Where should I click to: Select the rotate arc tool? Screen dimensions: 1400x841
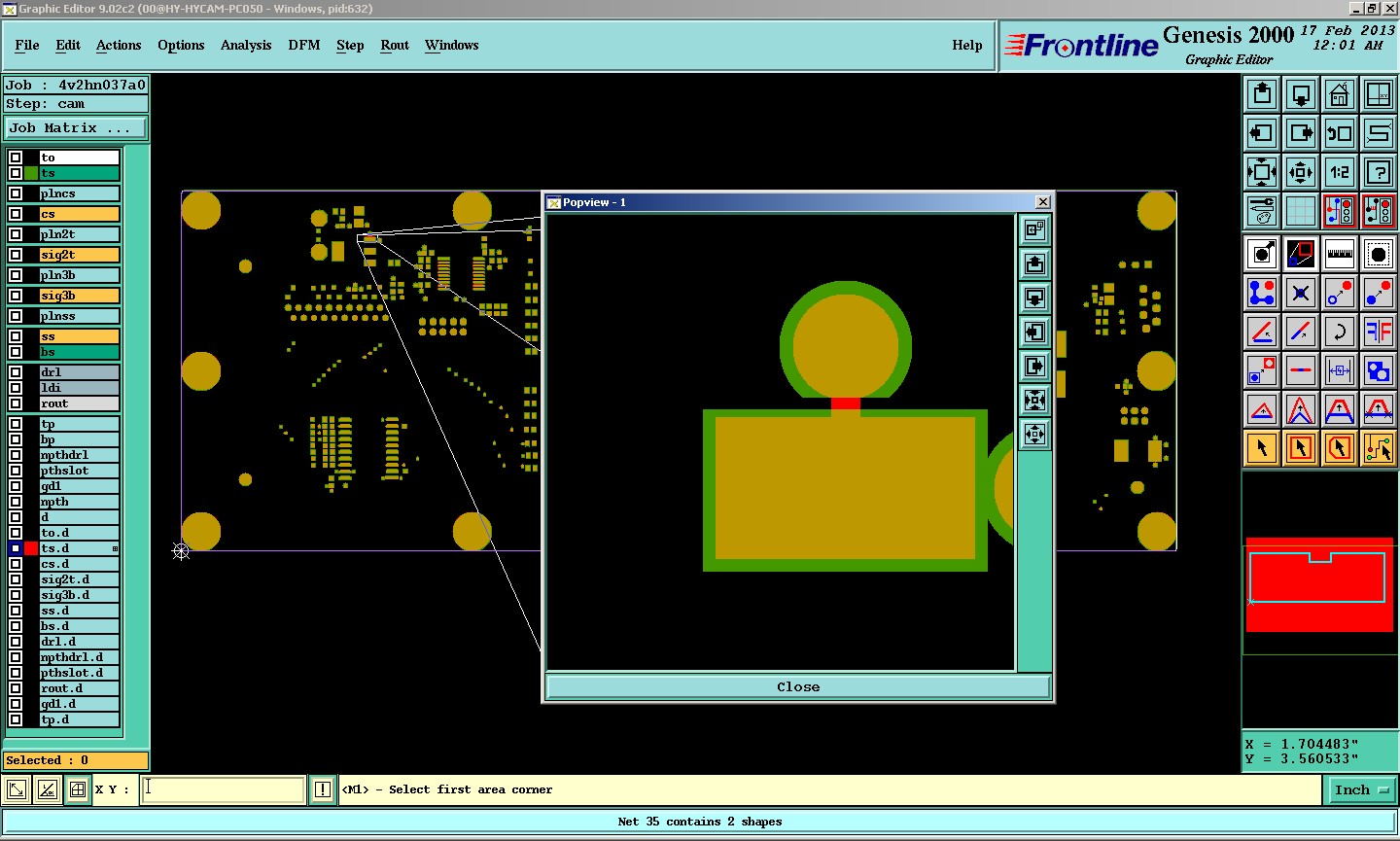point(1340,332)
